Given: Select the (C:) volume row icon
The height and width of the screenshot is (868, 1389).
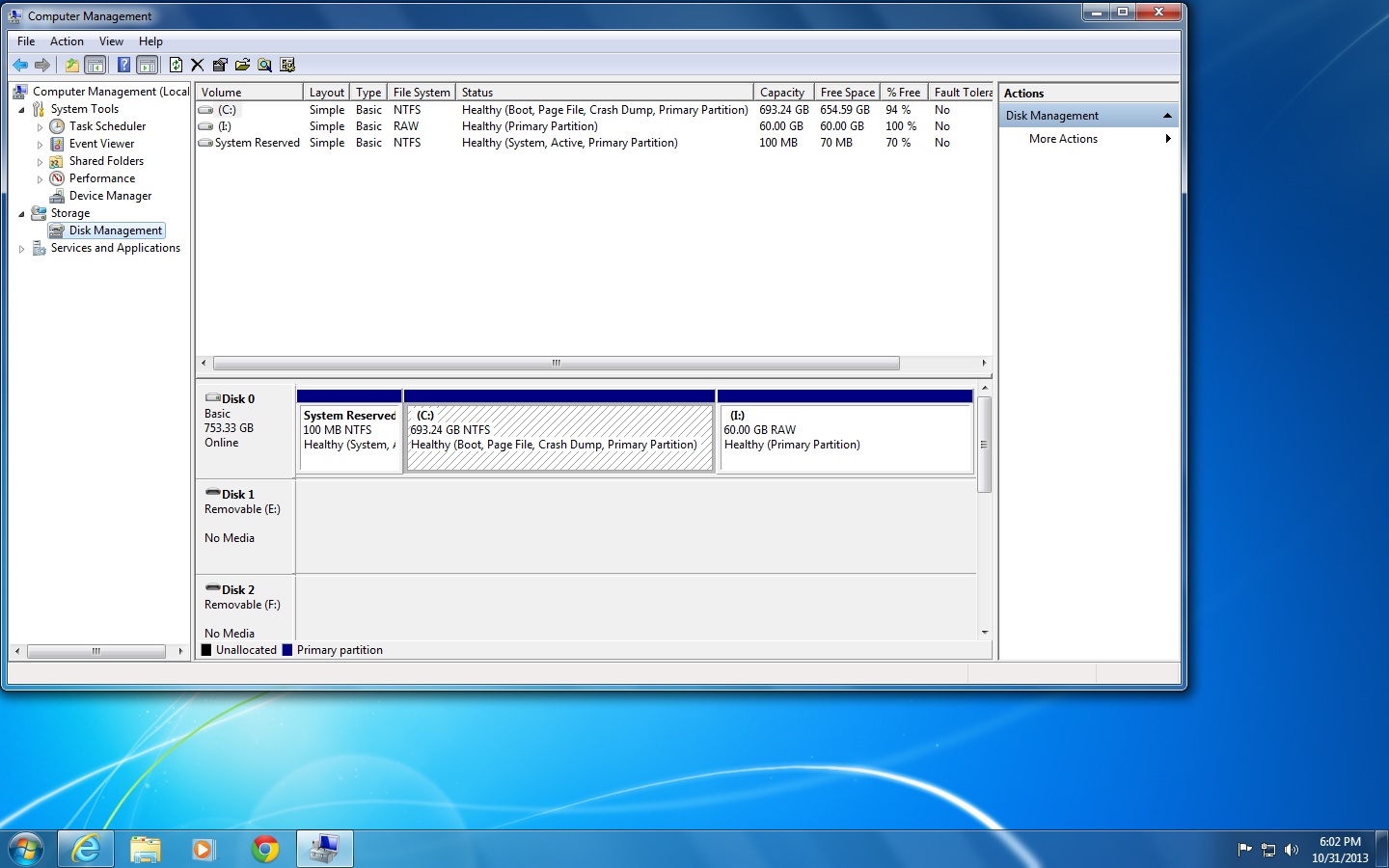Looking at the screenshot, I should pyautogui.click(x=205, y=110).
